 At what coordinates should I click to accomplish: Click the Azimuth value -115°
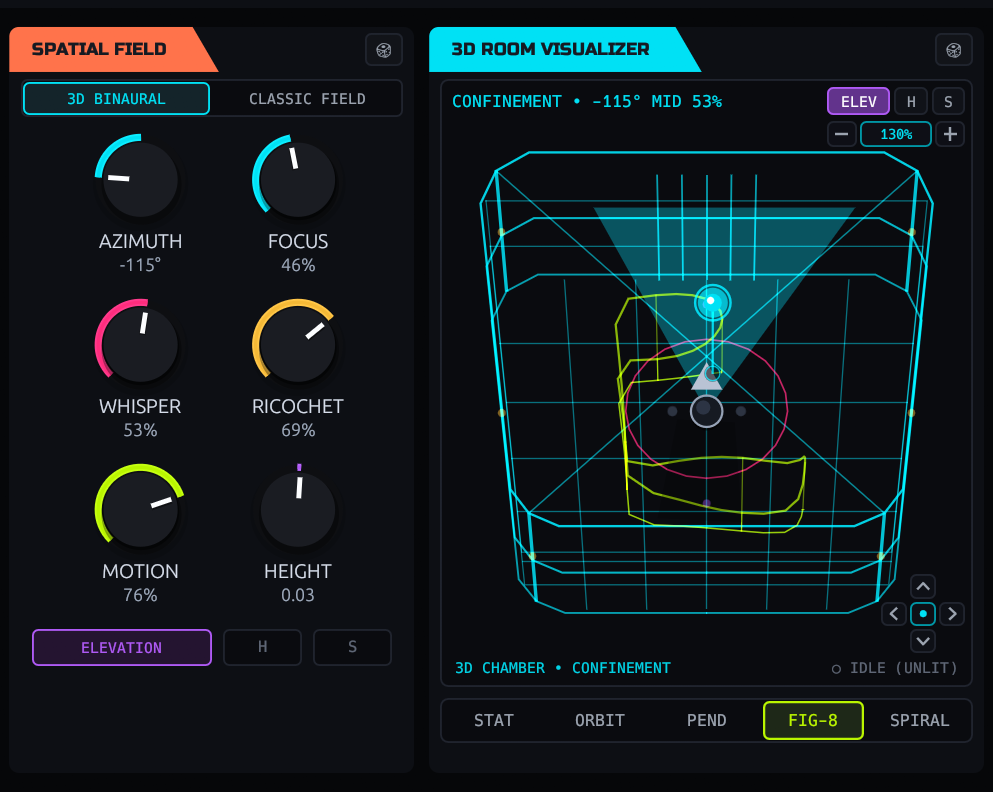140,265
